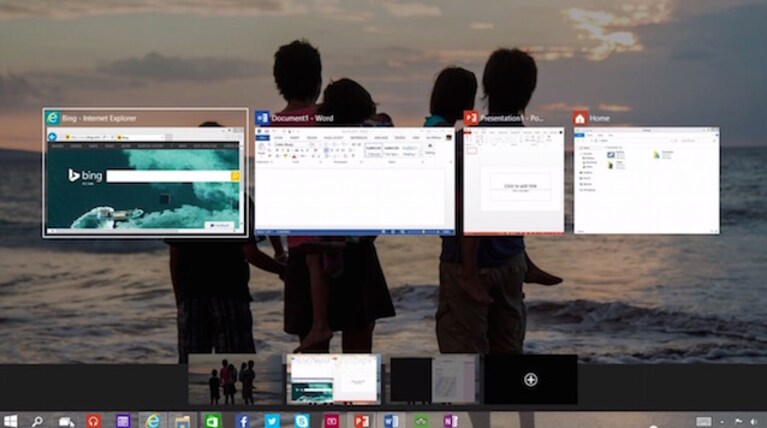
Task: Open the red headphones music app
Action: 93,421
